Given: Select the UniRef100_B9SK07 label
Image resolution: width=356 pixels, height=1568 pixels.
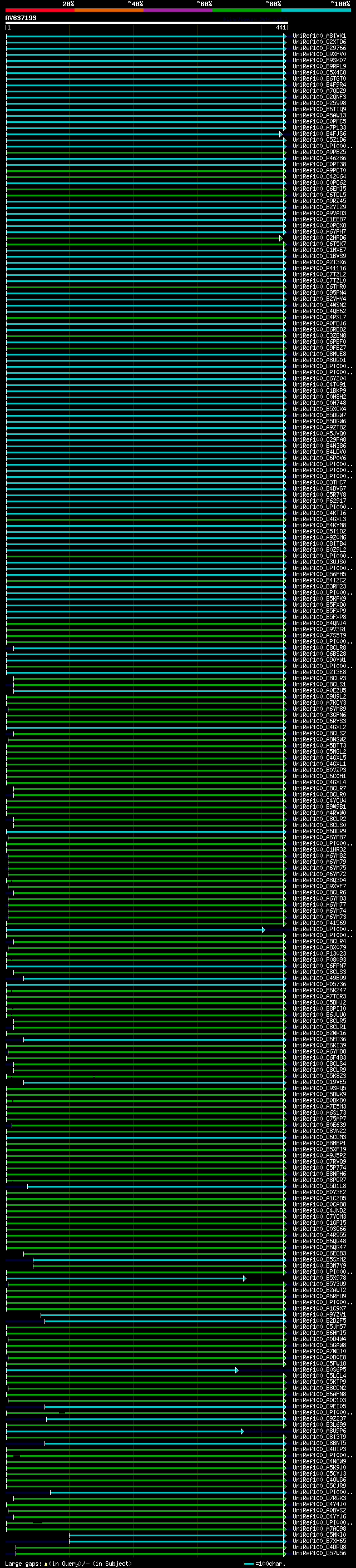Looking at the screenshot, I should pyautogui.click(x=319, y=60).
